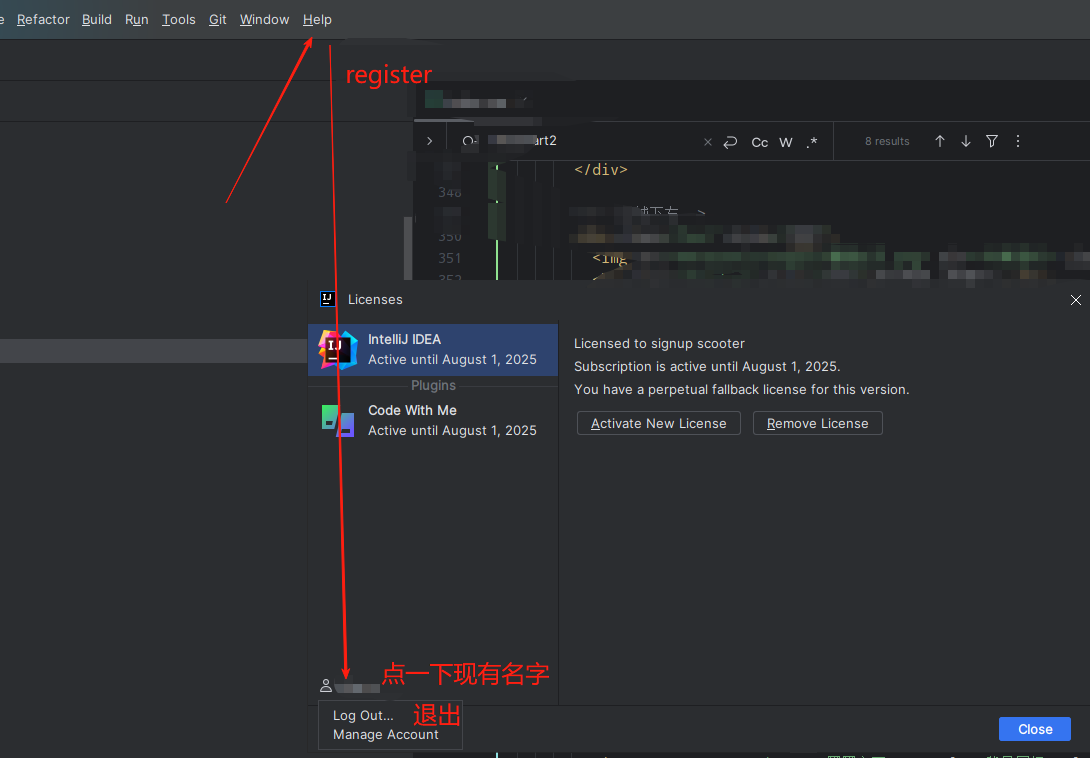Open the Run menu
The width and height of the screenshot is (1090, 758).
click(136, 19)
